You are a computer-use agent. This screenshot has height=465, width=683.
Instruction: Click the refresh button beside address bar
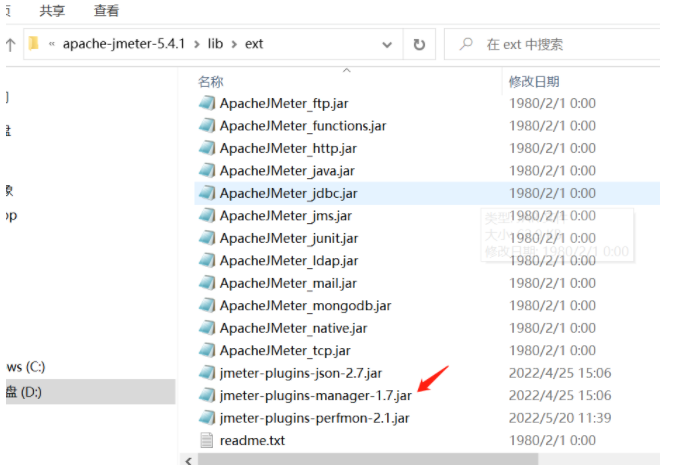[x=419, y=44]
